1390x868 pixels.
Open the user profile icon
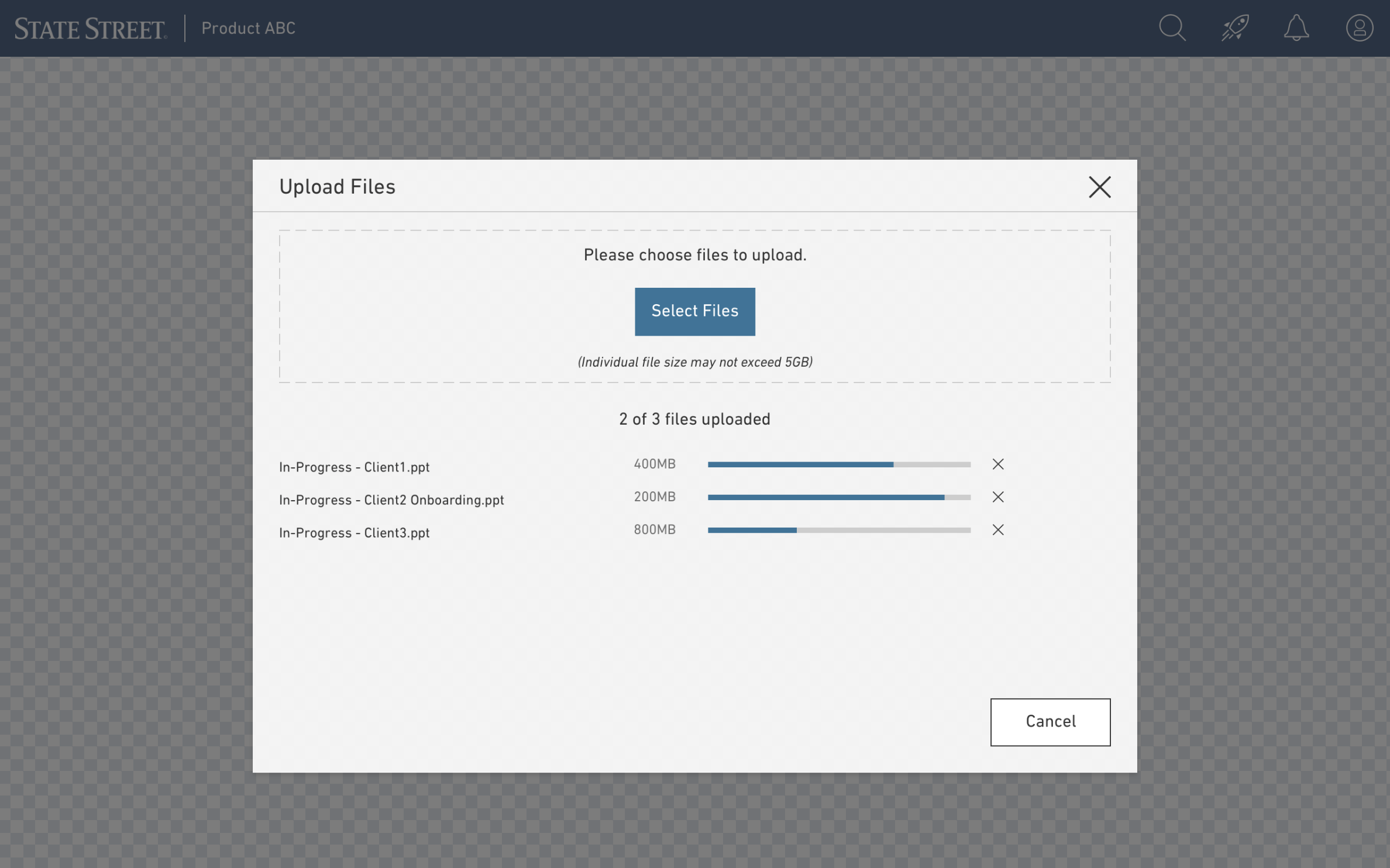(1358, 28)
